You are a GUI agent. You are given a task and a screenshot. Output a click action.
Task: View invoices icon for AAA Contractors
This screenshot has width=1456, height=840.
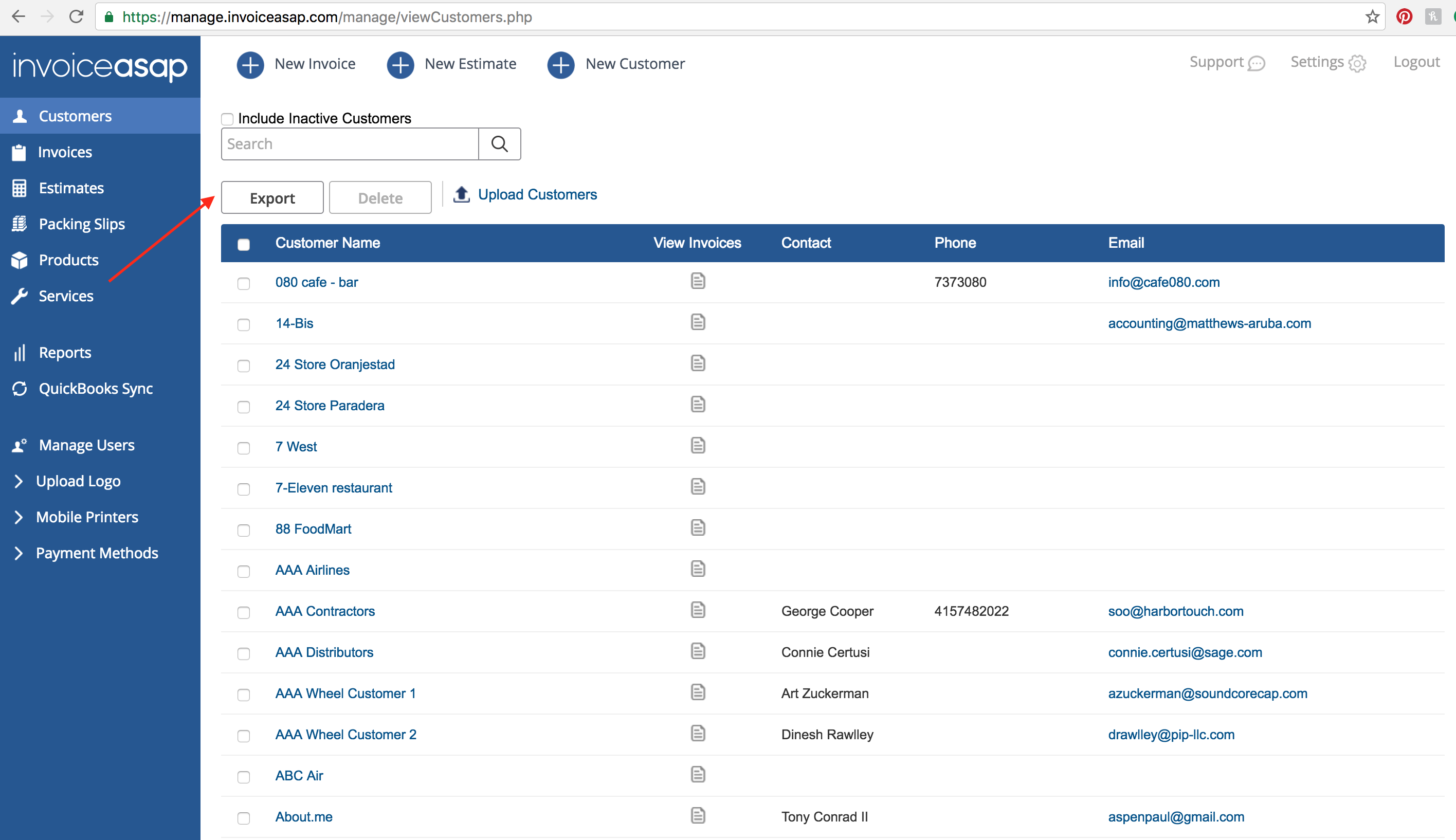(698, 610)
